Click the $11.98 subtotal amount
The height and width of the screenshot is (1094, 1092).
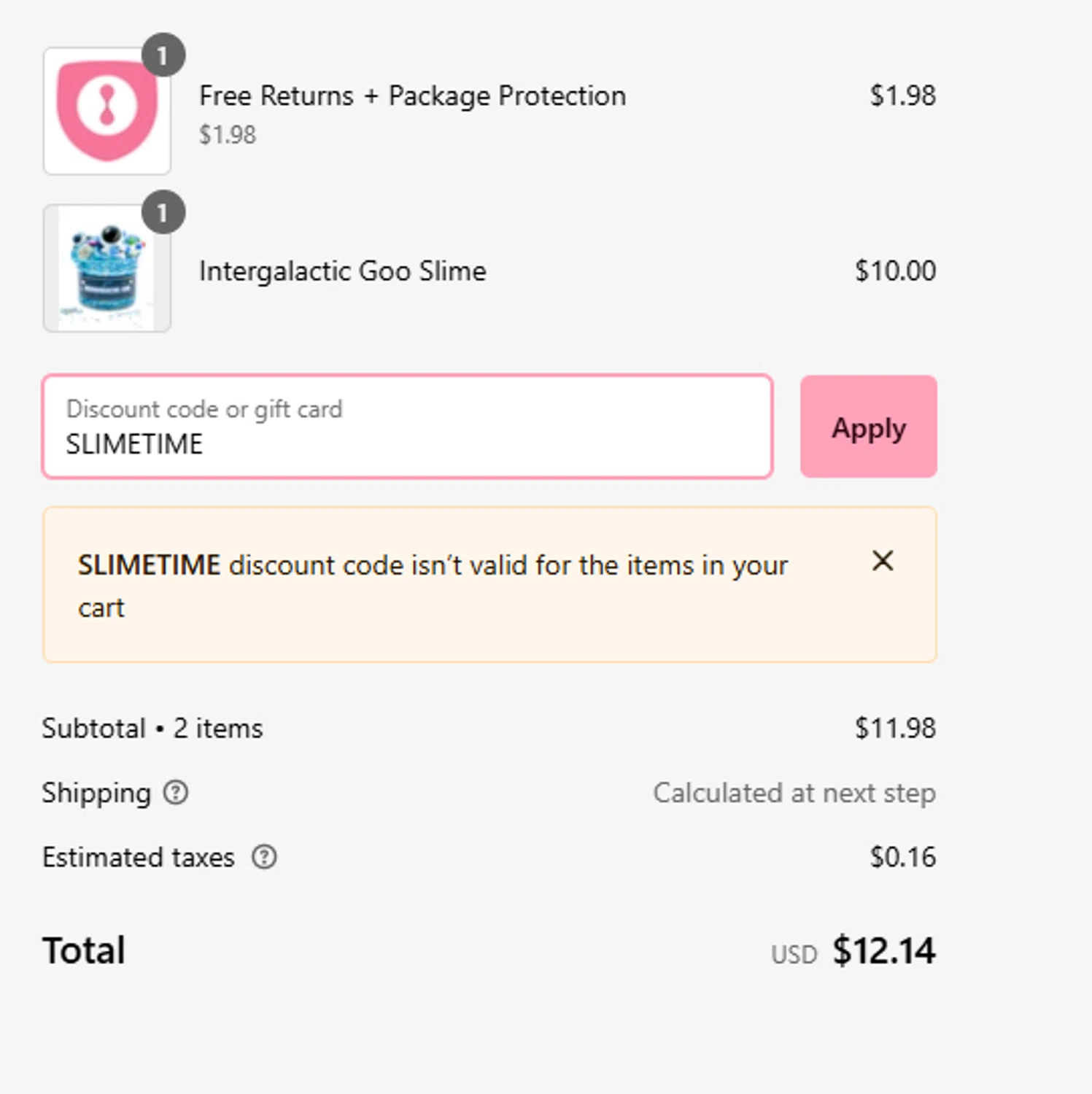point(895,729)
